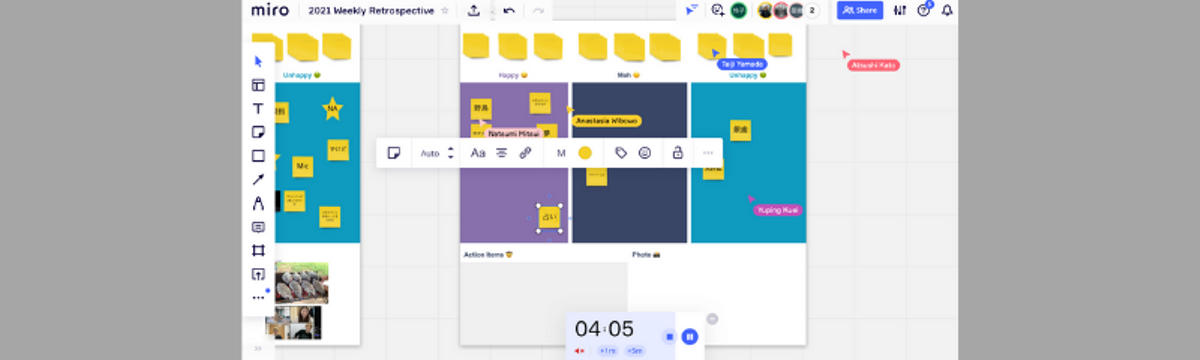Open the Comment tool in left toolbar
The image size is (1200, 360).
pos(258,227)
